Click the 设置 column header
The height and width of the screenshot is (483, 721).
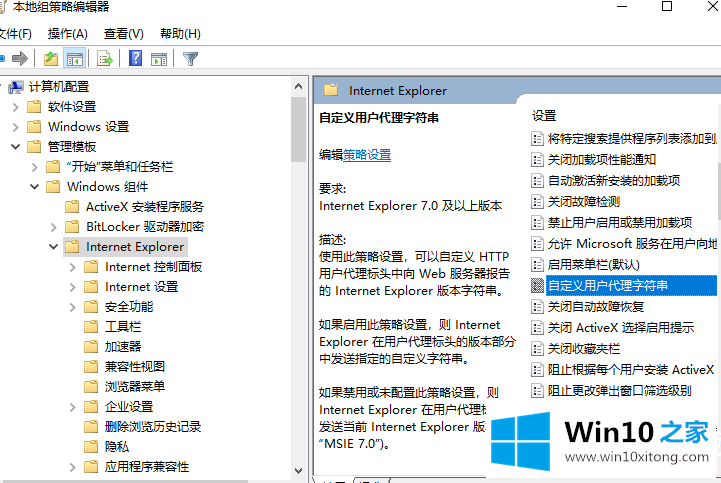544,116
